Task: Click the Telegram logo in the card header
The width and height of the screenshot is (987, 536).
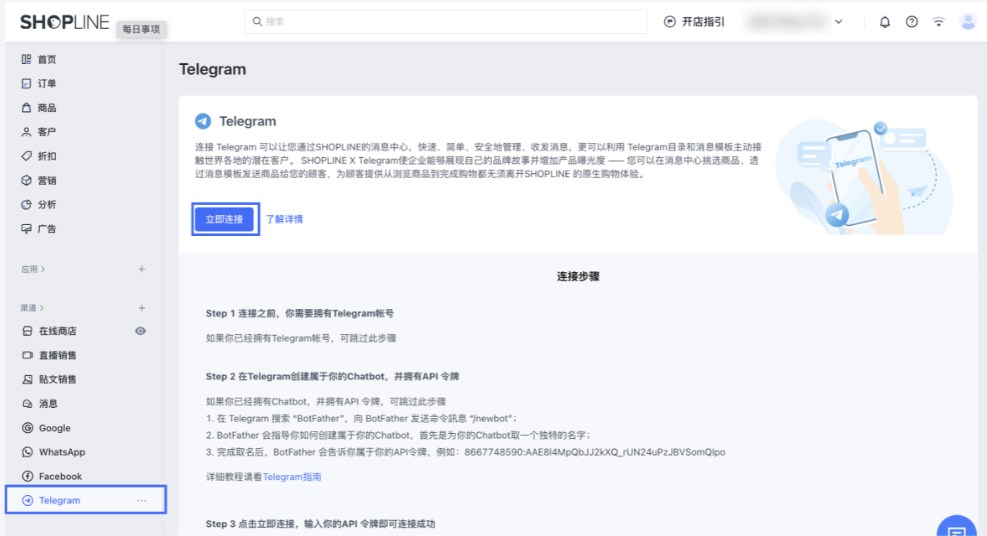Action: point(203,121)
